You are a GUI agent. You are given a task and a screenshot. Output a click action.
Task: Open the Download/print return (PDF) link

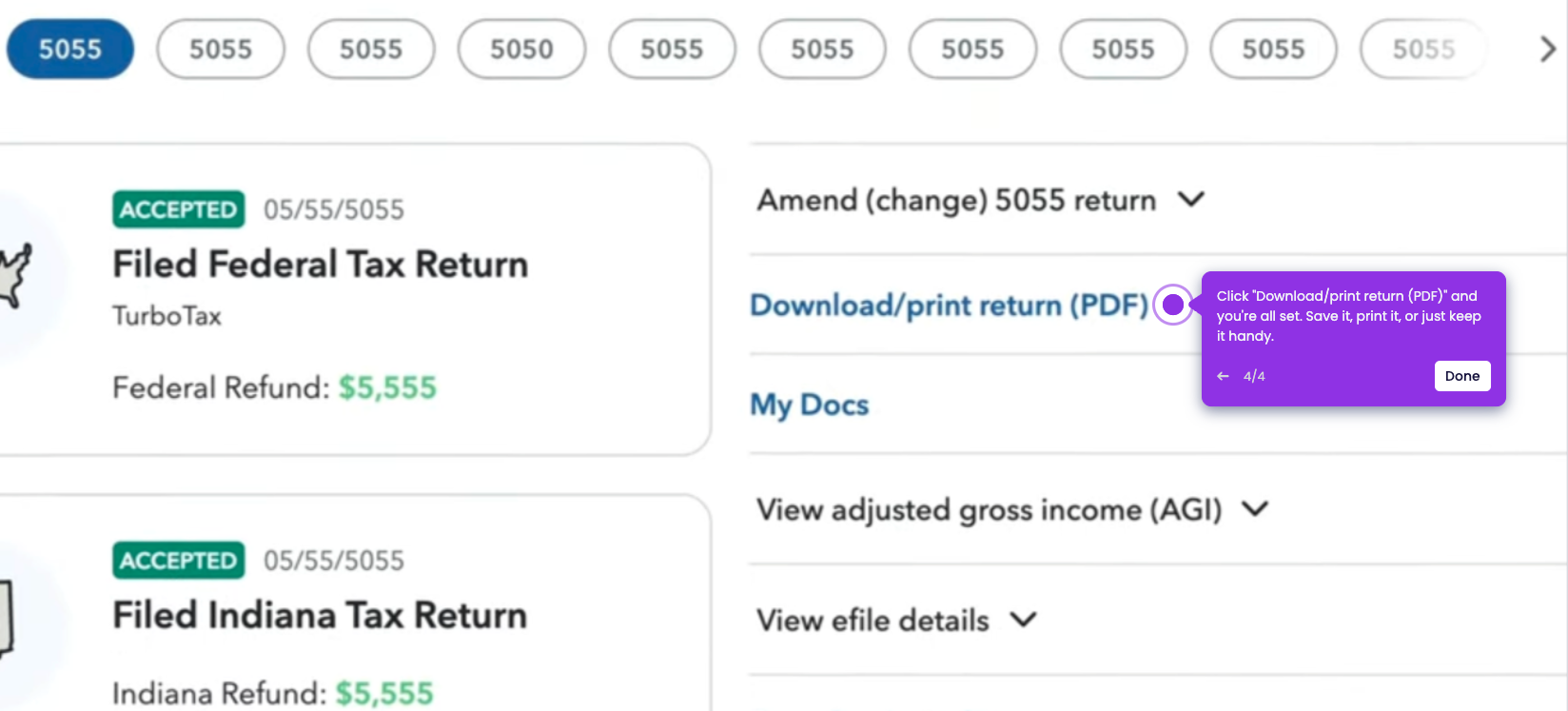949,306
